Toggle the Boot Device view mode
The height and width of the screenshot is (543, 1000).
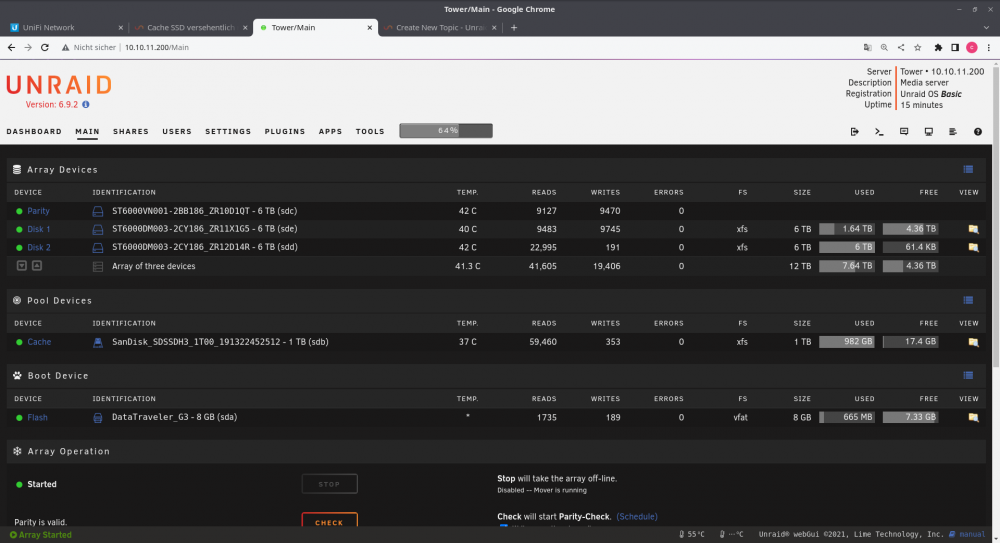pyautogui.click(x=968, y=375)
